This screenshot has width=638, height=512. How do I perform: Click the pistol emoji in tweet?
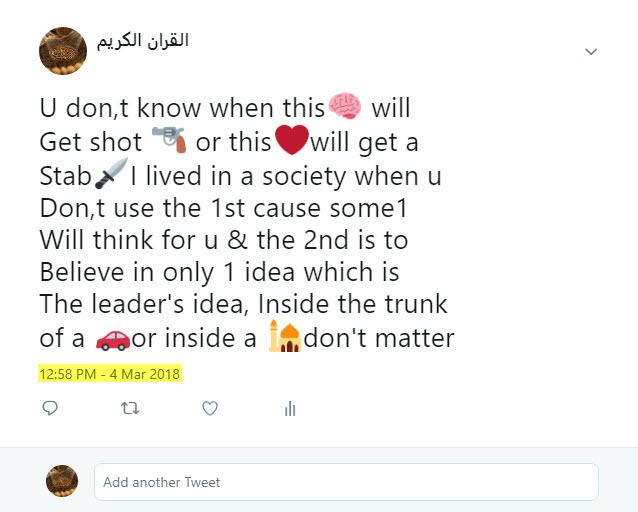[x=169, y=140]
